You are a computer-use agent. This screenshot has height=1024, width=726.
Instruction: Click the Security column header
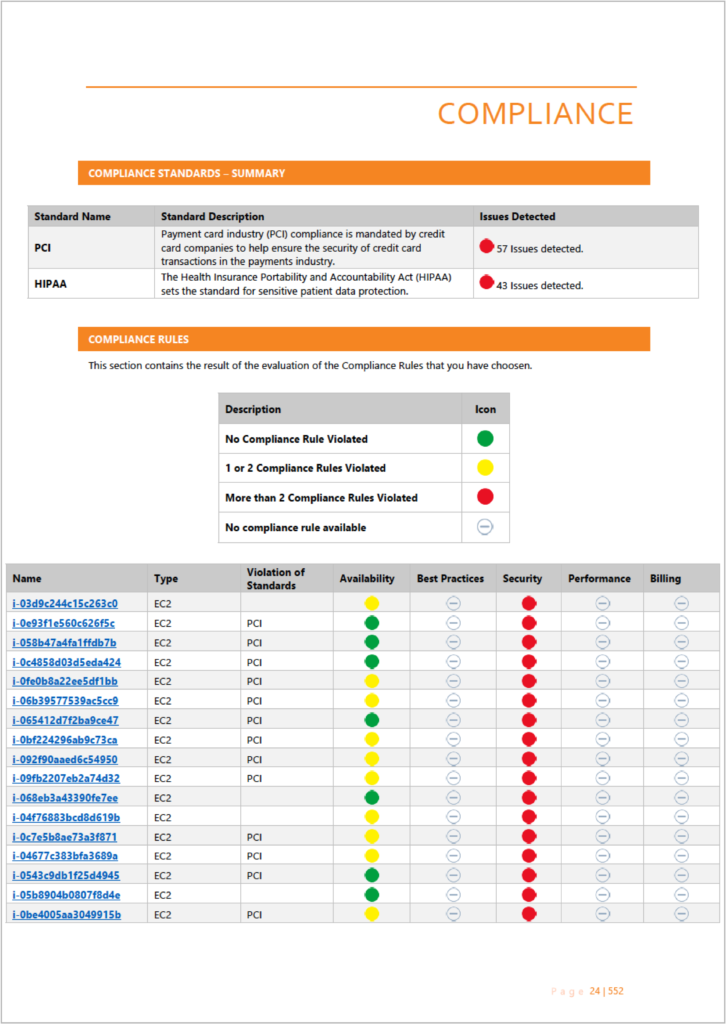coord(522,579)
